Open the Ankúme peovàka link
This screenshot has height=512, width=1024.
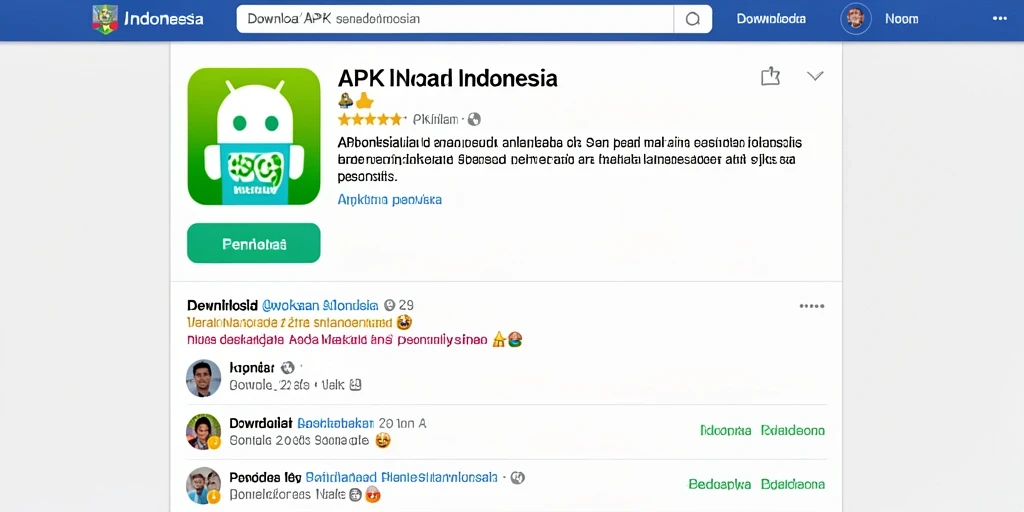click(x=390, y=199)
